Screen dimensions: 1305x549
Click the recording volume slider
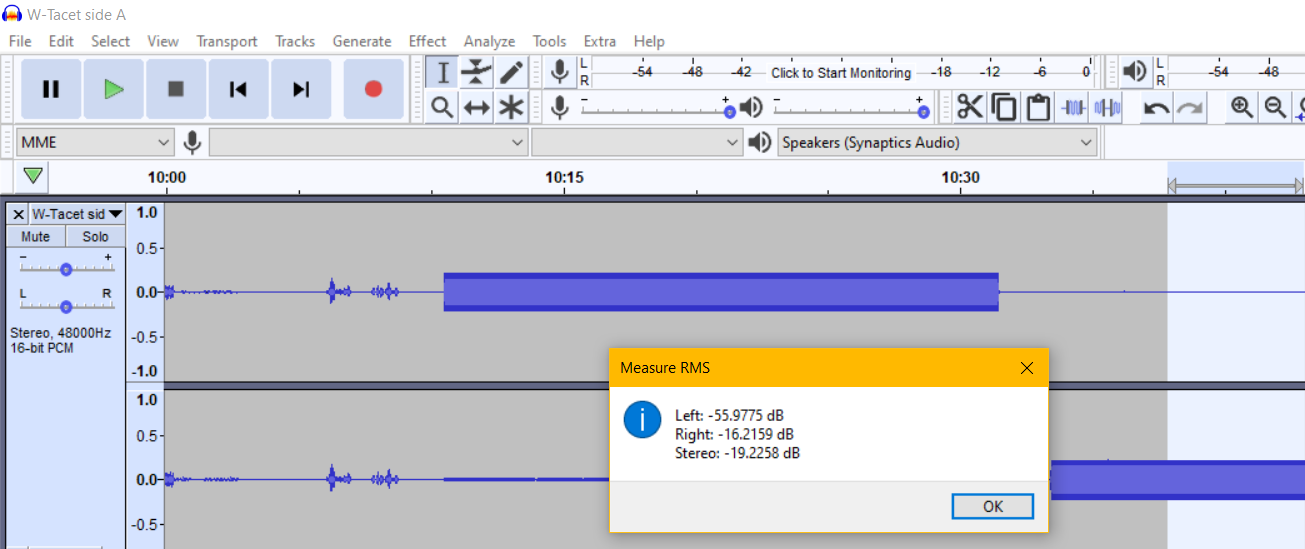coord(656,107)
